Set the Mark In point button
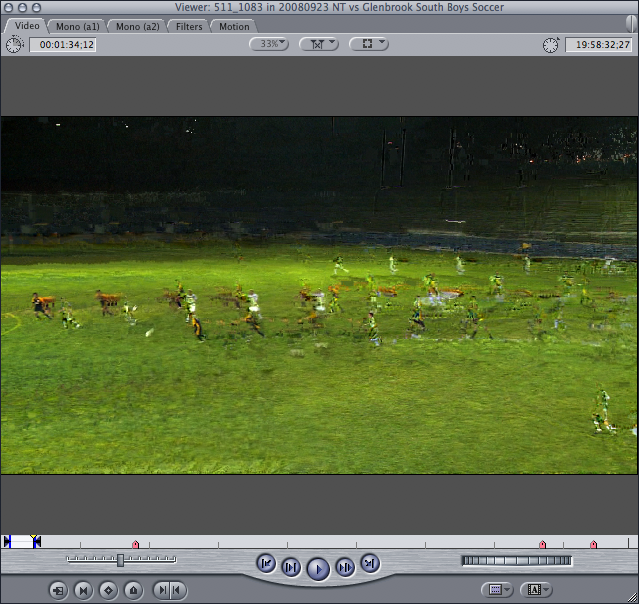This screenshot has height=604, width=639. pyautogui.click(x=160, y=590)
